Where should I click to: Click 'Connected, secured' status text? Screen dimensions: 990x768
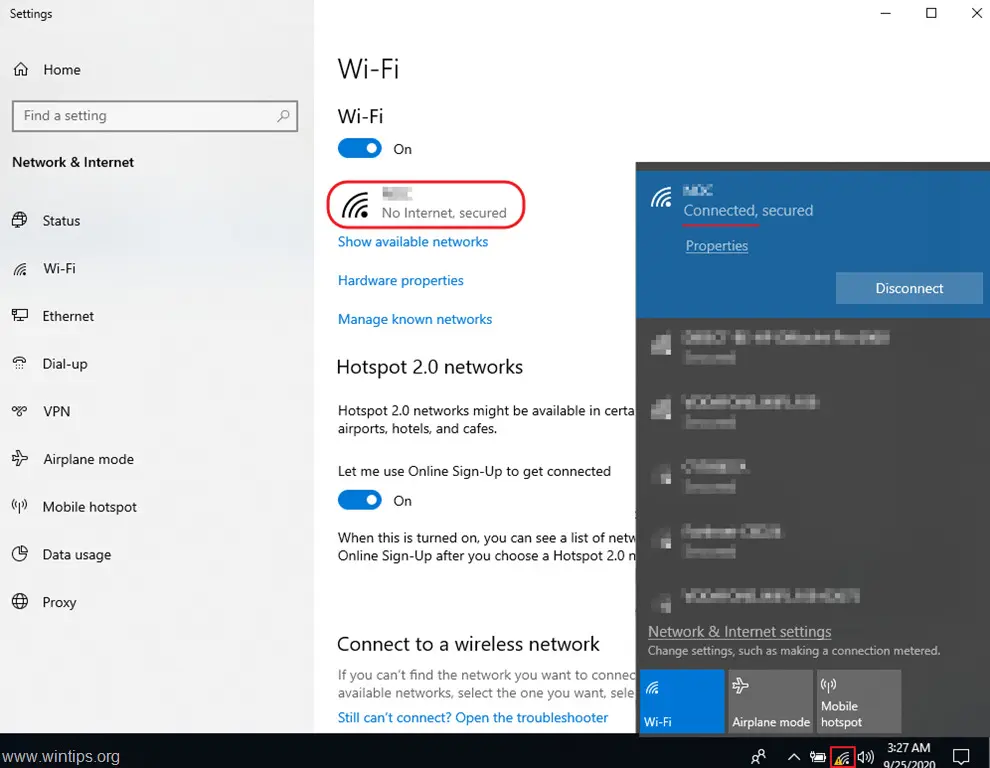(748, 210)
